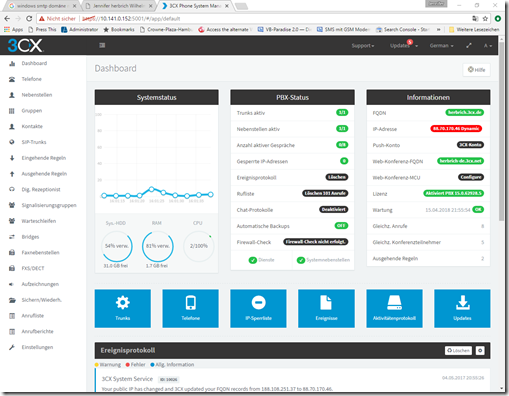Bookmark page with the star icon
Image resolution: width=509 pixels, height=396 pixels.
(x=485, y=19)
